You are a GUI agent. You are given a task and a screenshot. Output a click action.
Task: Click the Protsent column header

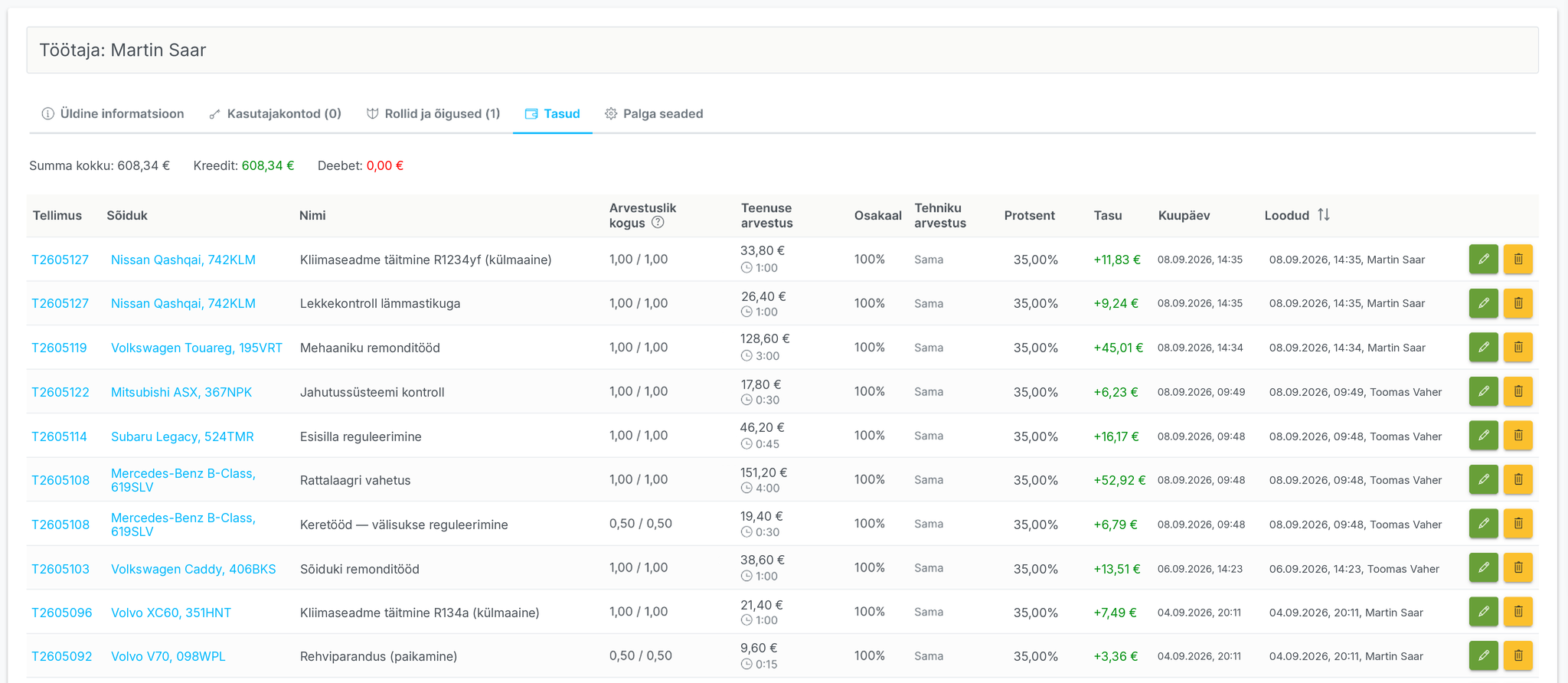tap(1030, 215)
